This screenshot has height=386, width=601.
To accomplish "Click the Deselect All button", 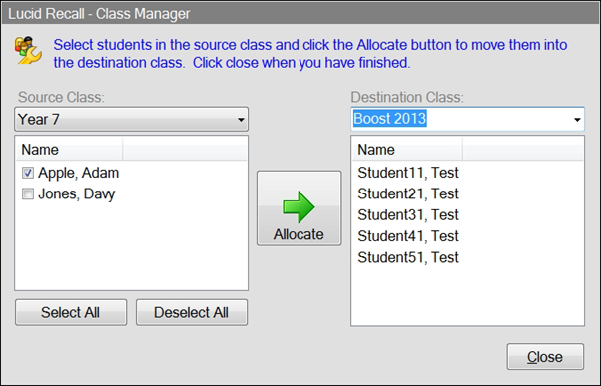I will pos(192,312).
